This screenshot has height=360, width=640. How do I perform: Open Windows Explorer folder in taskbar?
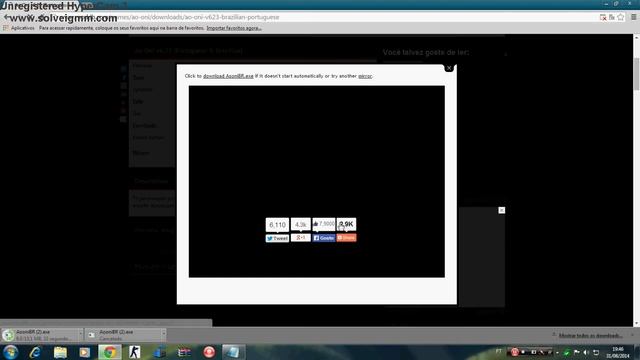click(x=60, y=352)
